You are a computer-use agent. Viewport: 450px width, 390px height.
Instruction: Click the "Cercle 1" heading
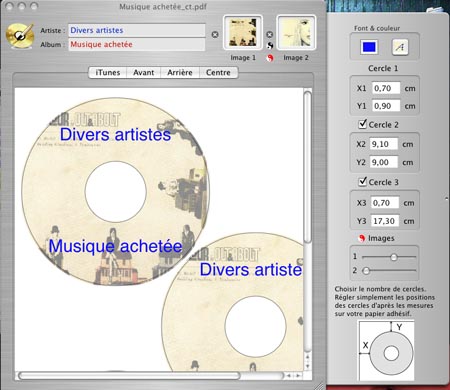point(383,68)
